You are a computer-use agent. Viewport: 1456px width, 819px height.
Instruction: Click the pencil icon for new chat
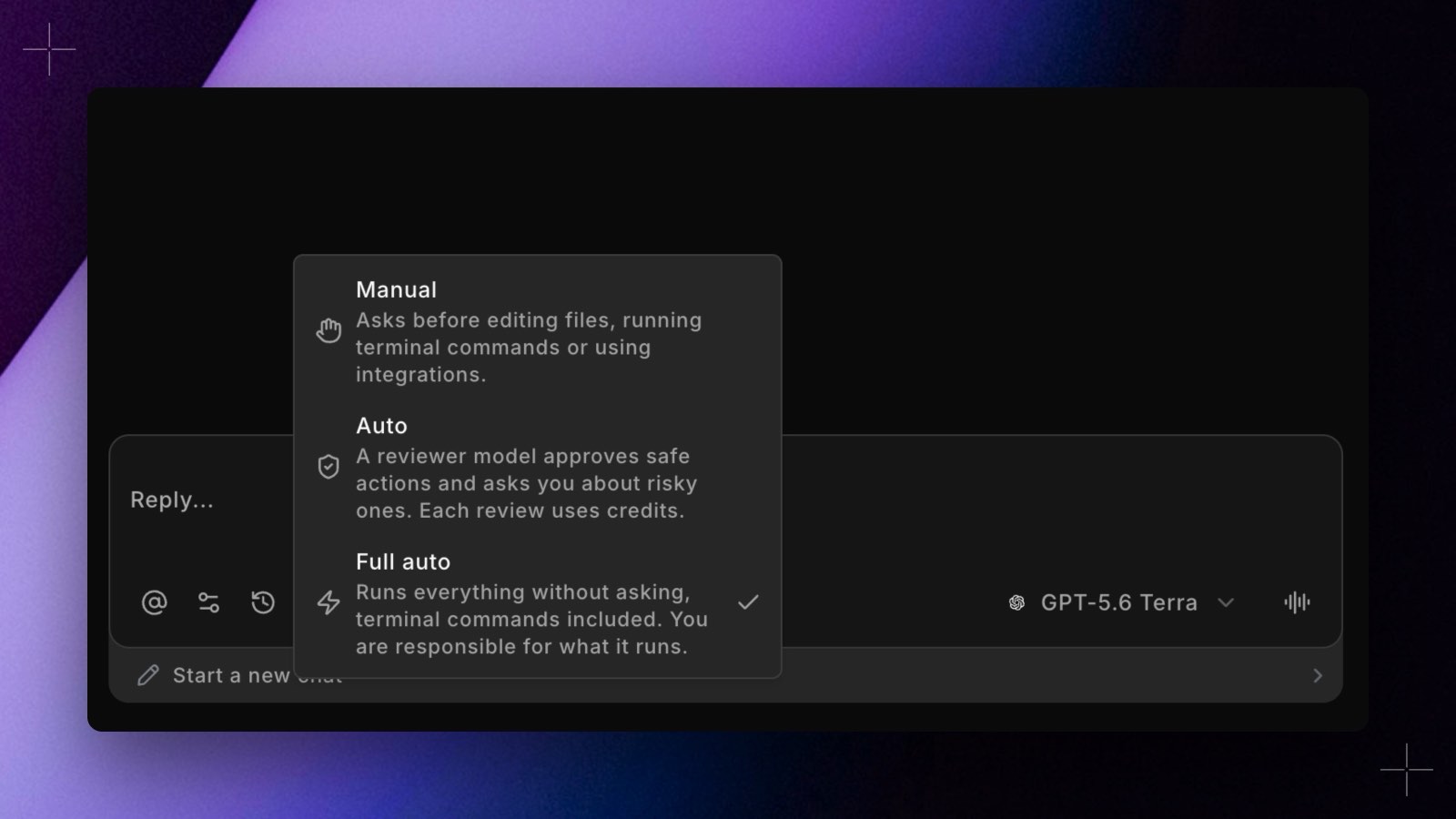point(148,675)
